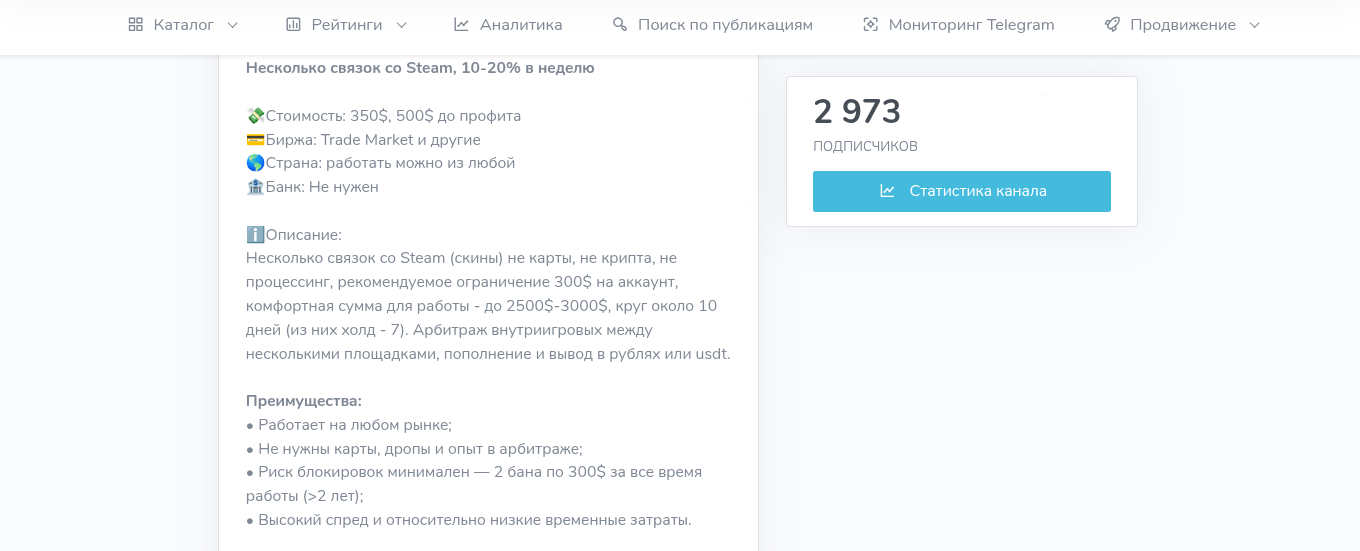Screen dimensions: 1360x551
Task: Click the Мониторинг Telegram scan icon
Action: (870, 25)
